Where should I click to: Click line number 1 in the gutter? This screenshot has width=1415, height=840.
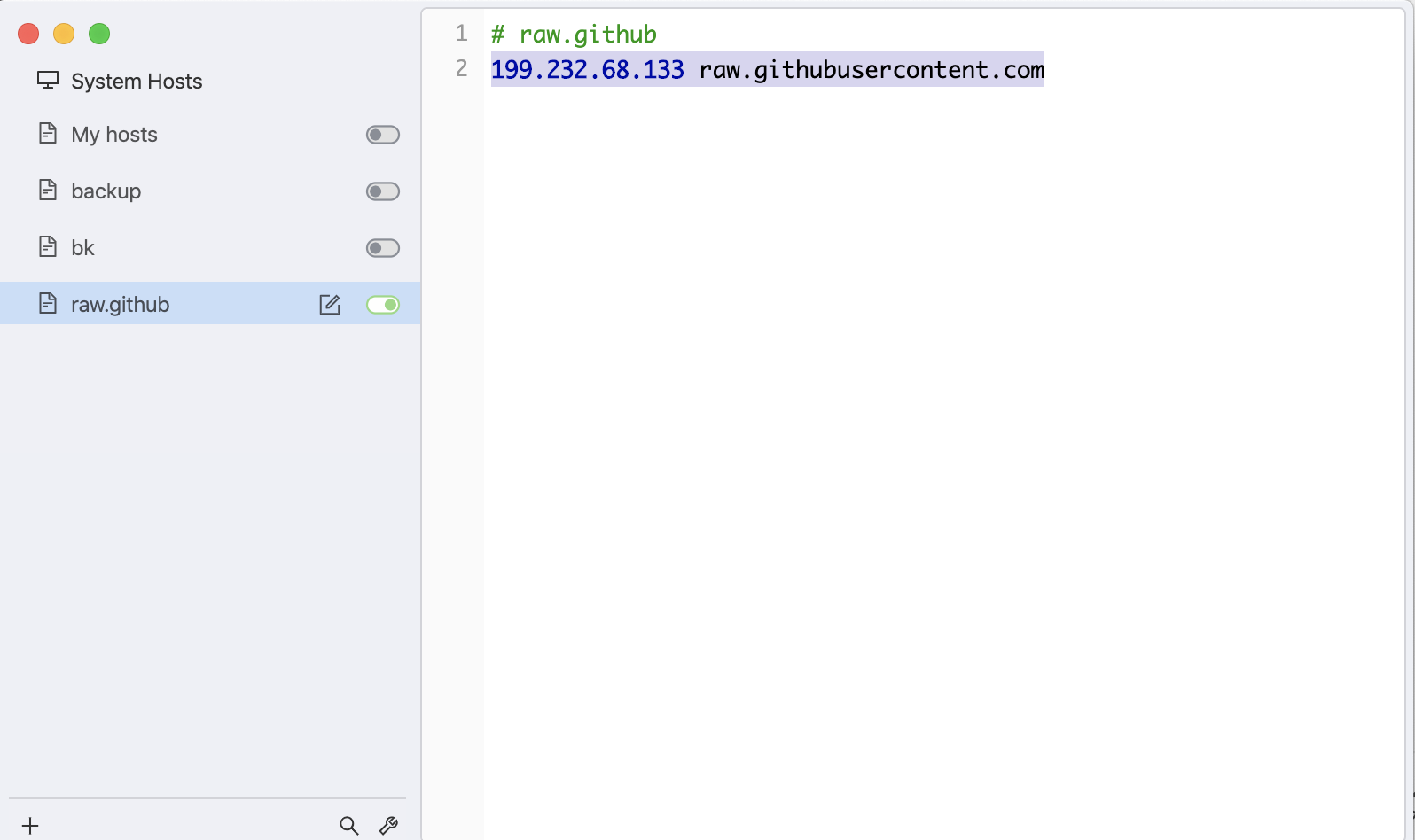point(461,34)
